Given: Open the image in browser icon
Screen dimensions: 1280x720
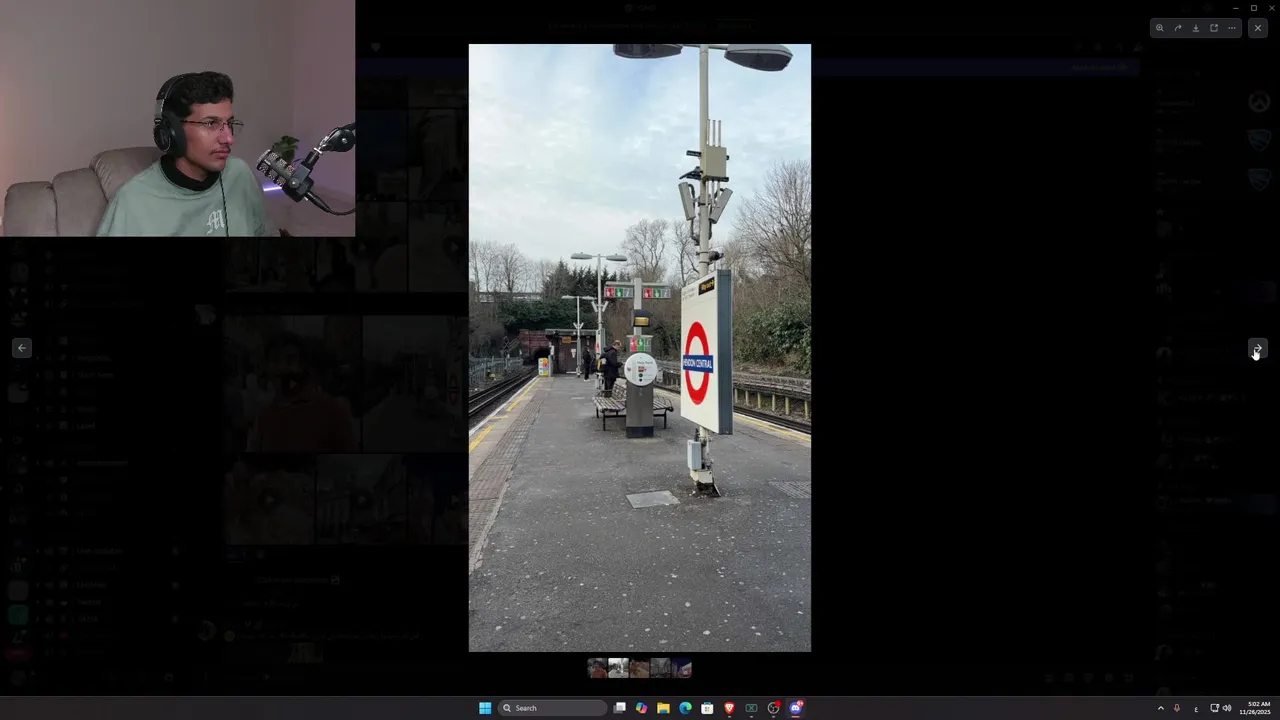Looking at the screenshot, I should (x=1213, y=28).
